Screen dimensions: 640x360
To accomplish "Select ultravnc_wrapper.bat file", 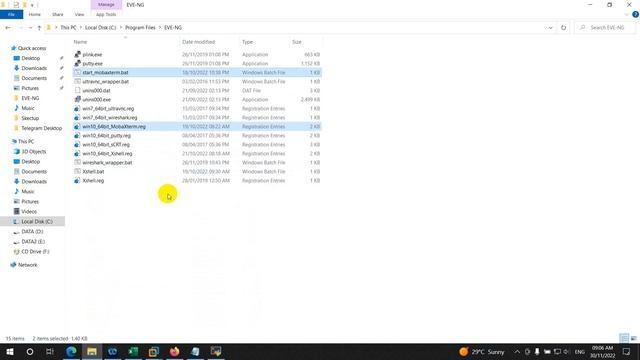I will click(x=106, y=82).
